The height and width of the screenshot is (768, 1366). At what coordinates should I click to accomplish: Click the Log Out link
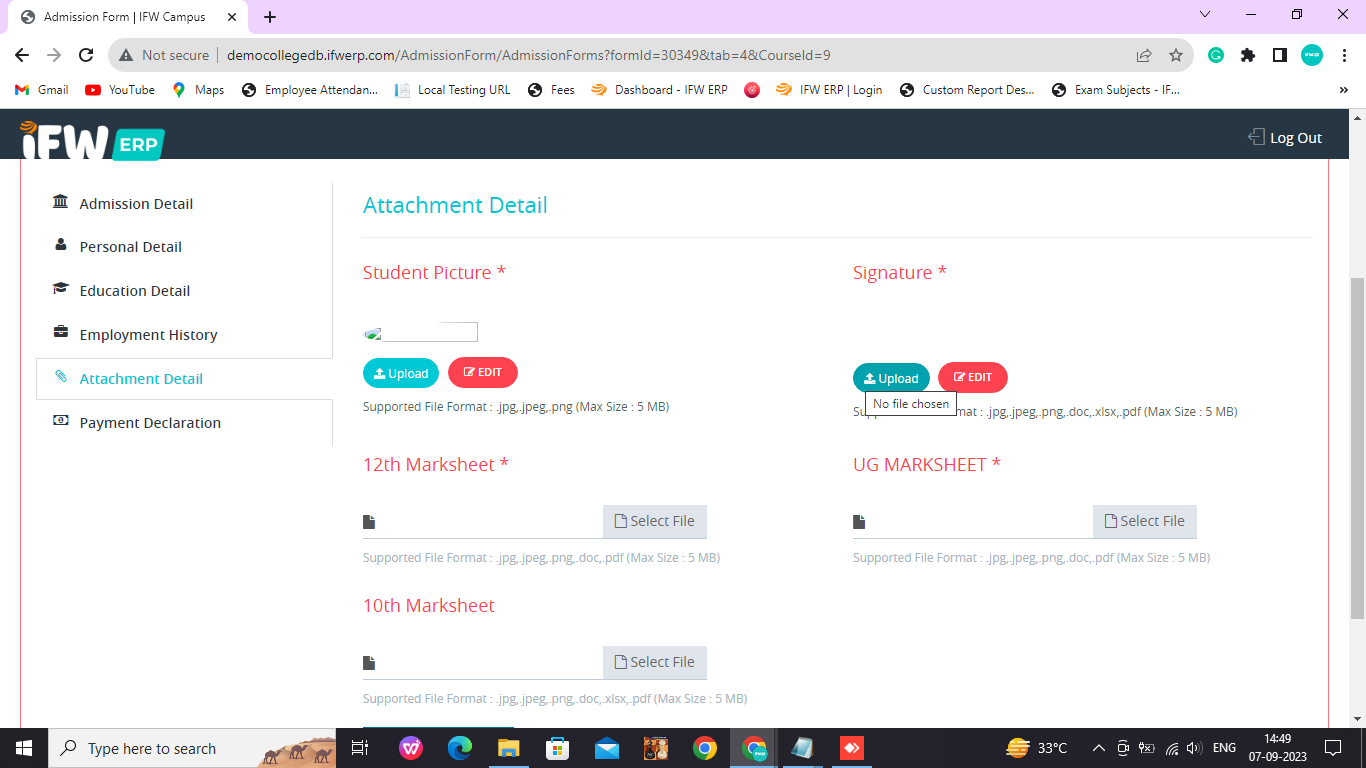point(1285,138)
